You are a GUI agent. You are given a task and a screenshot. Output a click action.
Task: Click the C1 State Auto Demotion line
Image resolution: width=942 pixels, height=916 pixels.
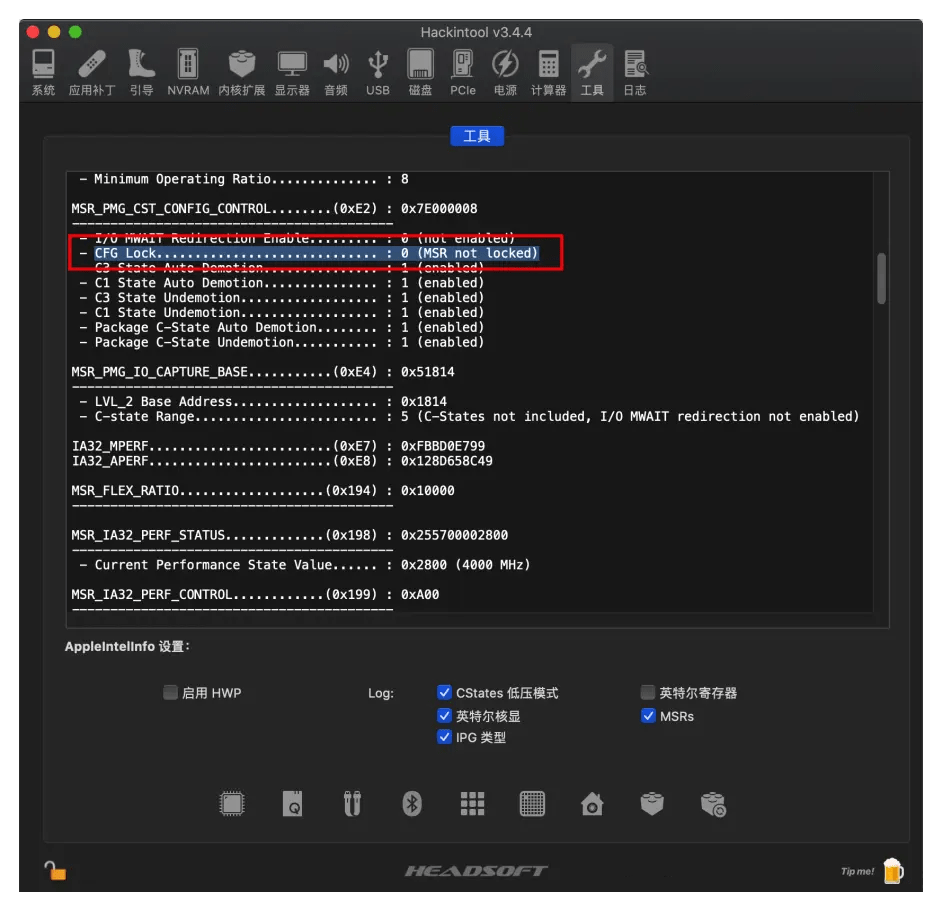point(281,282)
